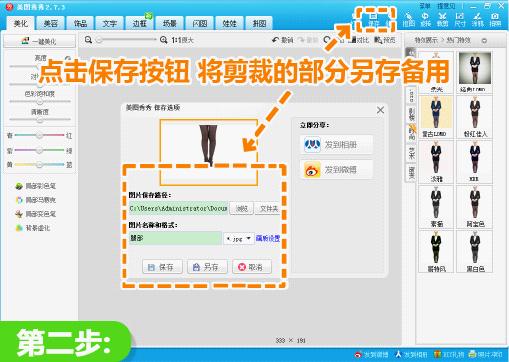Adjust the 紫-绿 color balance slider
This screenshot has width=509, height=362.
tap(39, 150)
